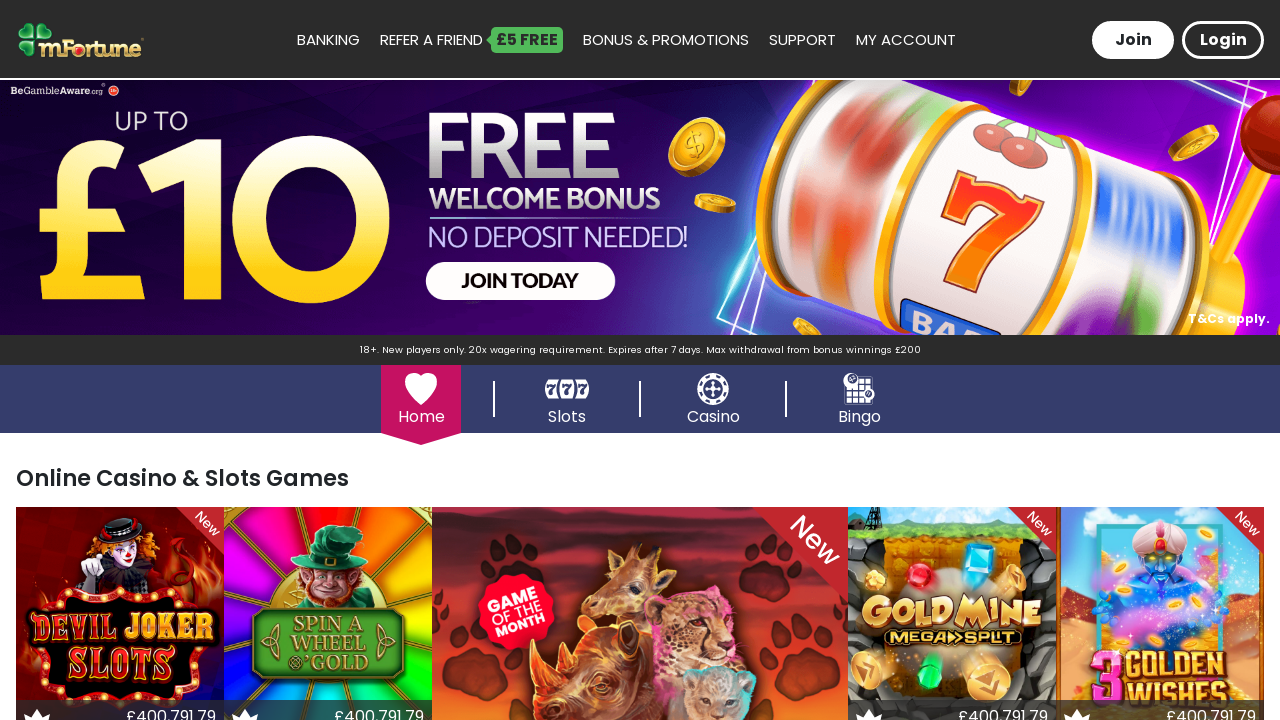Select the Home heart icon

(x=421, y=389)
